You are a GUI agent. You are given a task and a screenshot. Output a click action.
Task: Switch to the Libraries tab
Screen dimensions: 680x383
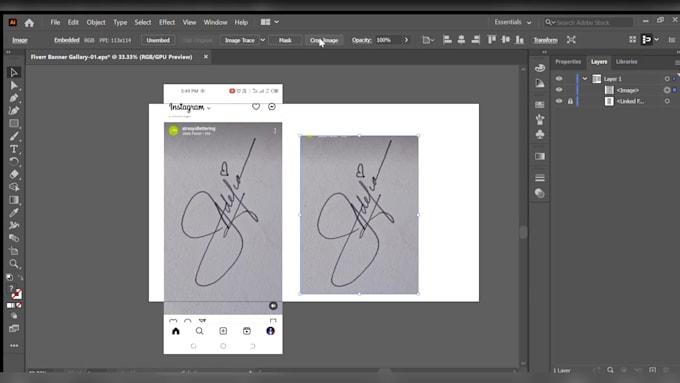[x=627, y=62]
